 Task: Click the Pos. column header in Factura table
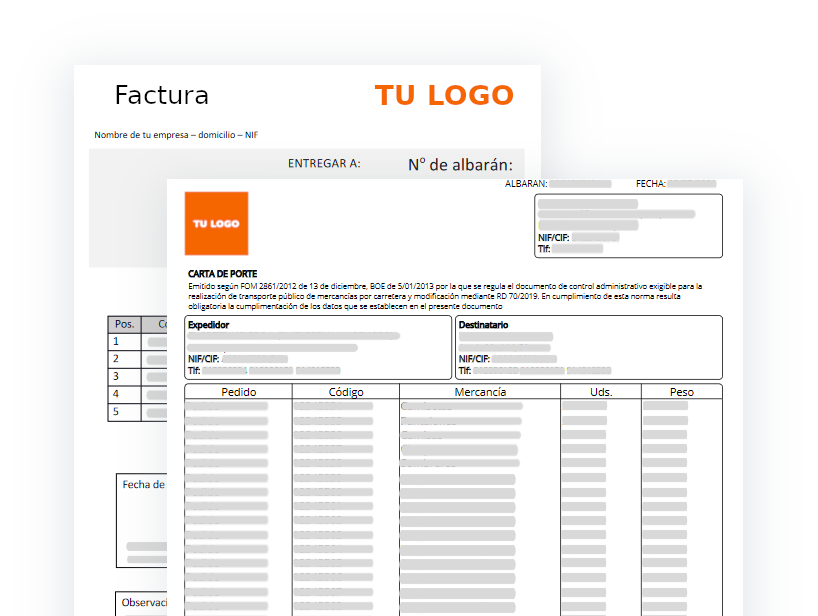(124, 324)
